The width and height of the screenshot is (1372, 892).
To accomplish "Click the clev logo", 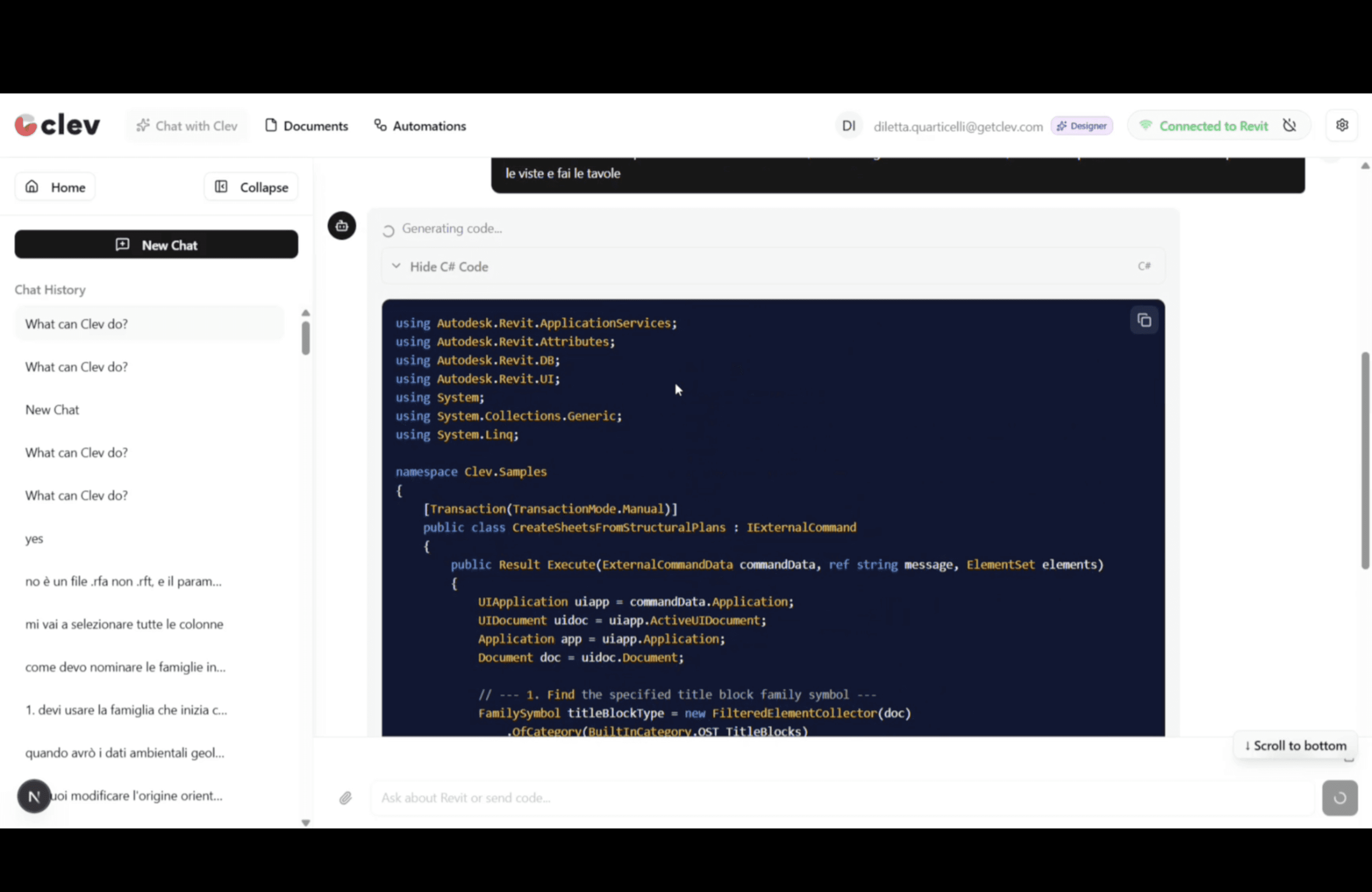I will coord(58,125).
